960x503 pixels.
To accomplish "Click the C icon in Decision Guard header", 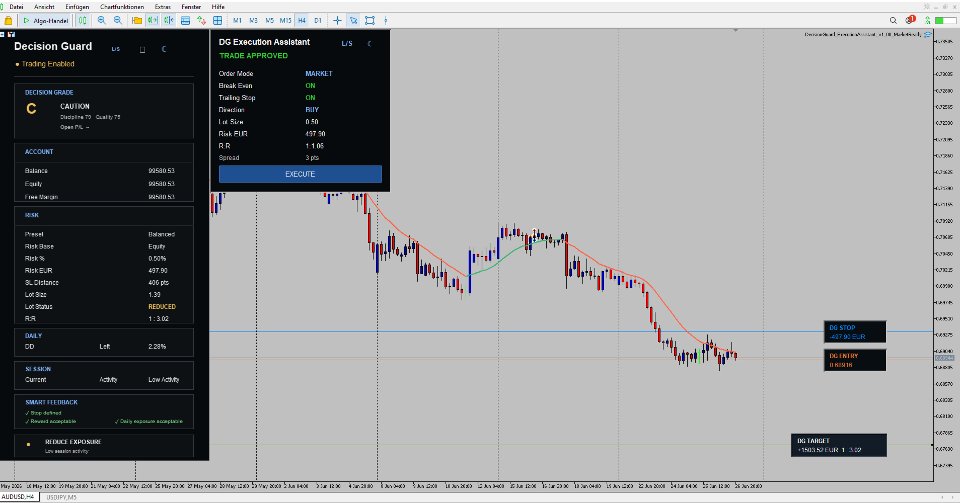I will [x=163, y=49].
